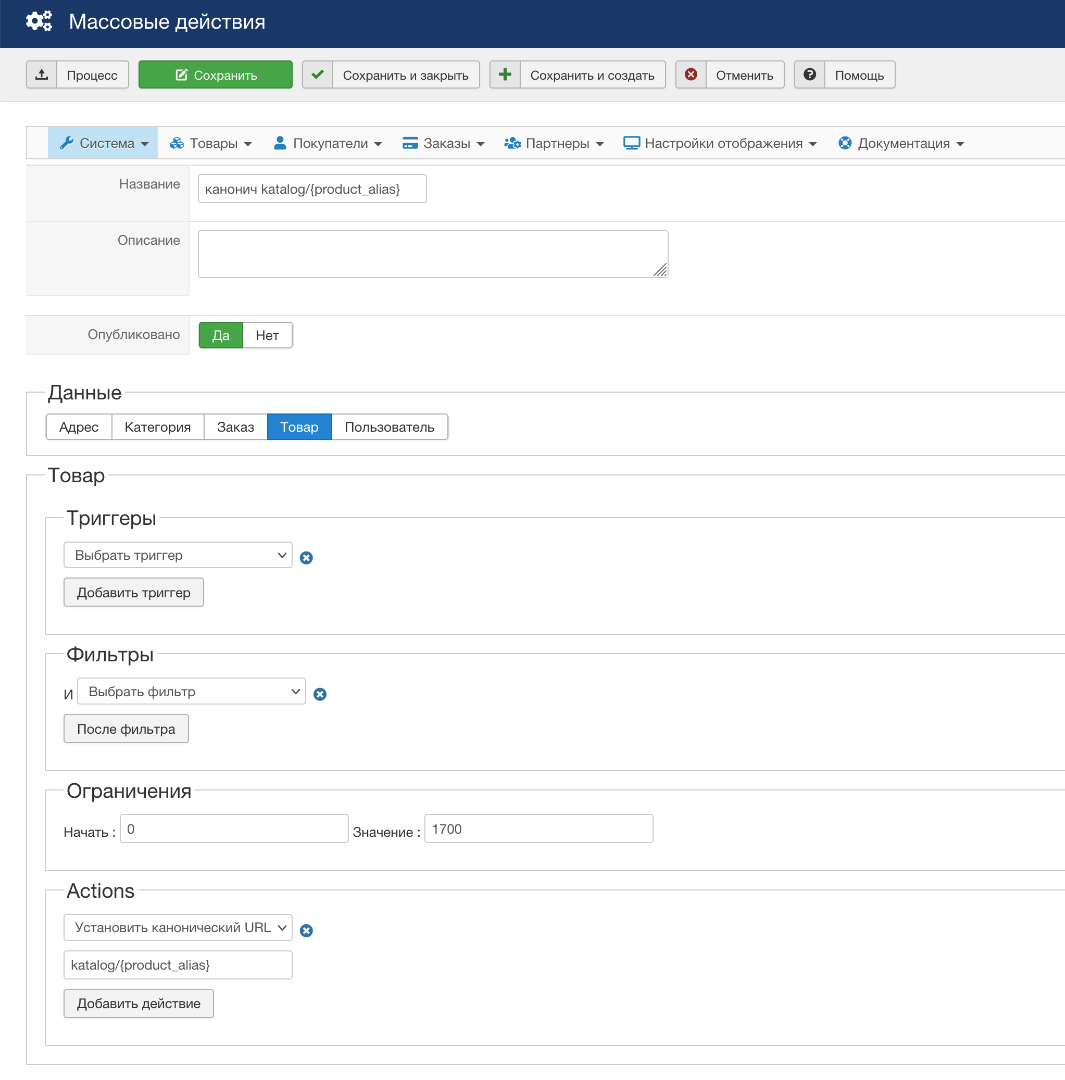This screenshot has width=1065, height=1080.
Task: Remove action with the blue x icon
Action: click(307, 930)
